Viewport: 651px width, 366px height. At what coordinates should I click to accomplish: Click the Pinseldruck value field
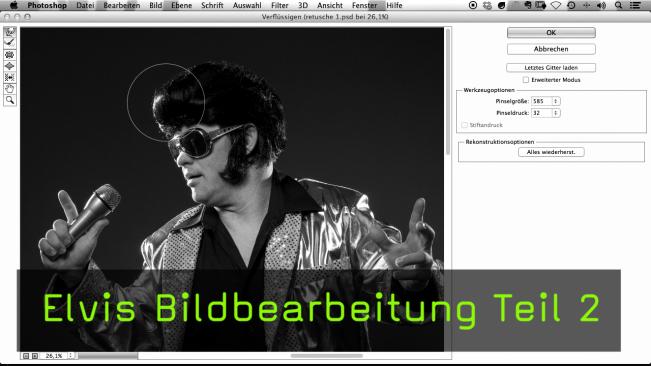(x=541, y=113)
